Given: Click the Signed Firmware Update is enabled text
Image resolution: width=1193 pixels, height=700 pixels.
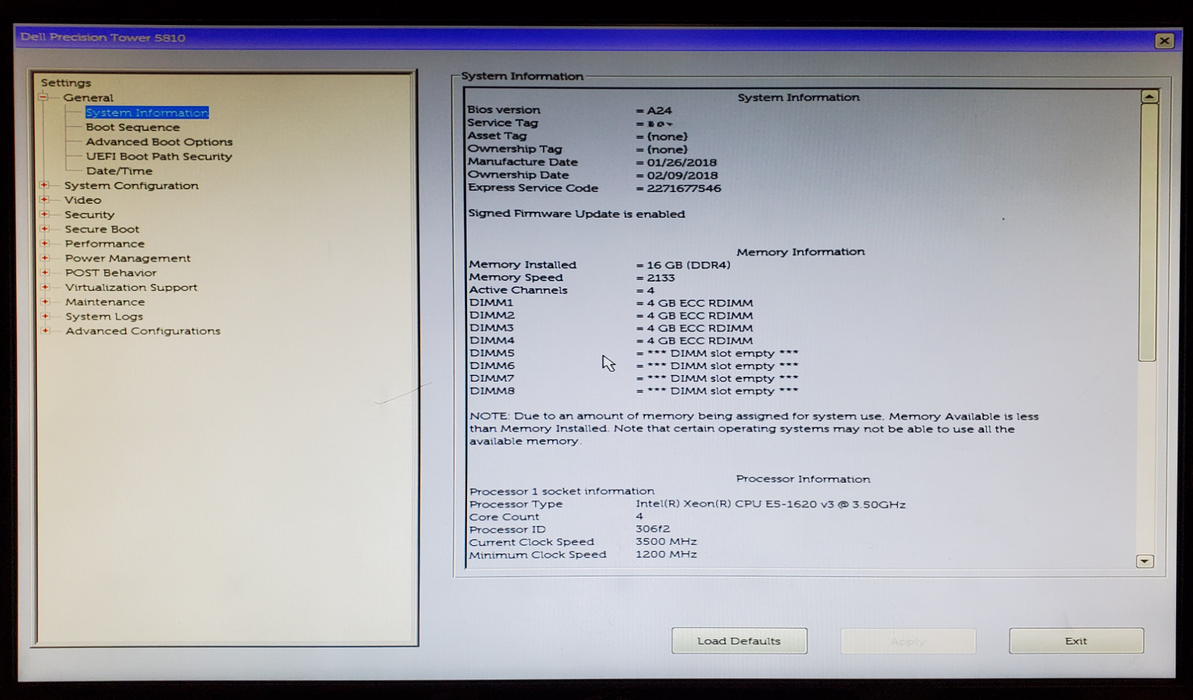Looking at the screenshot, I should point(576,214).
